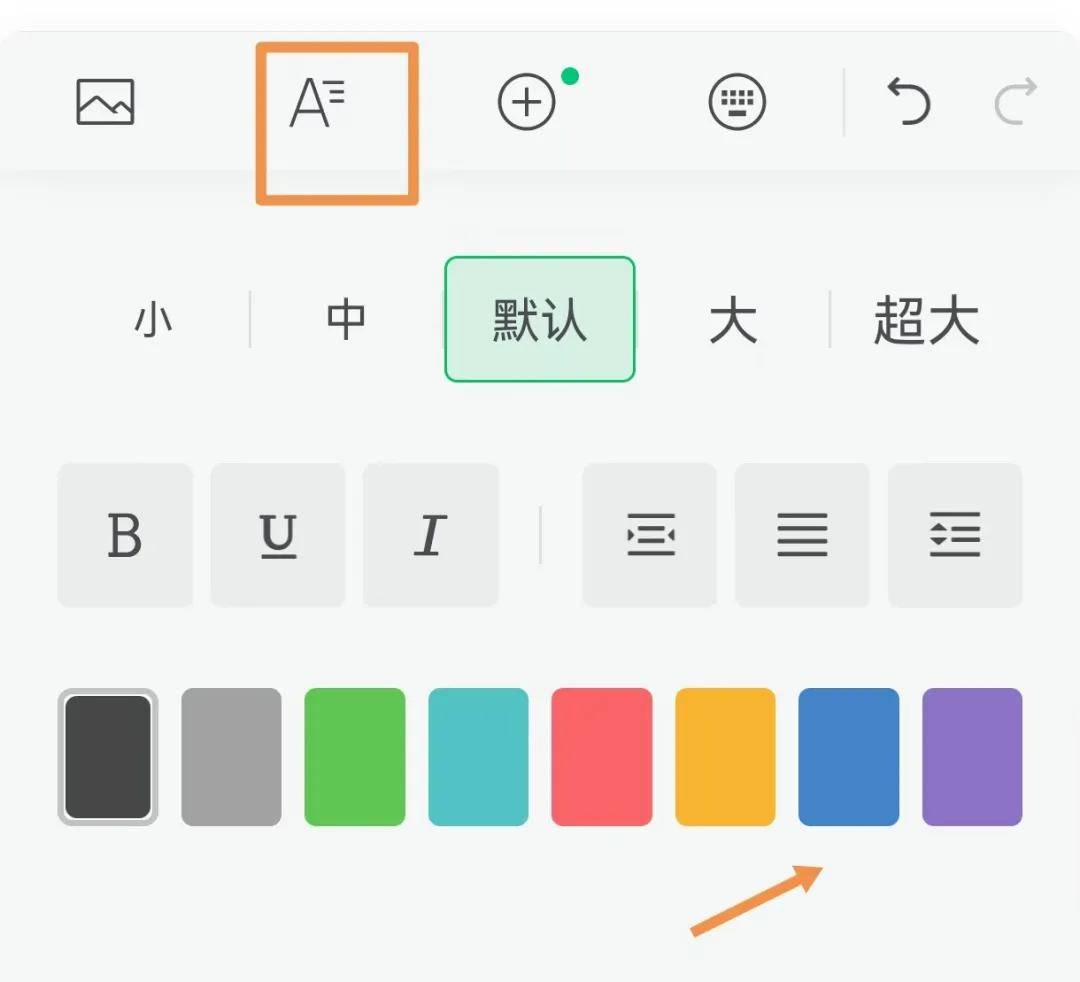Select the text alignment lines icon
This screenshot has width=1080, height=982.
tap(802, 535)
